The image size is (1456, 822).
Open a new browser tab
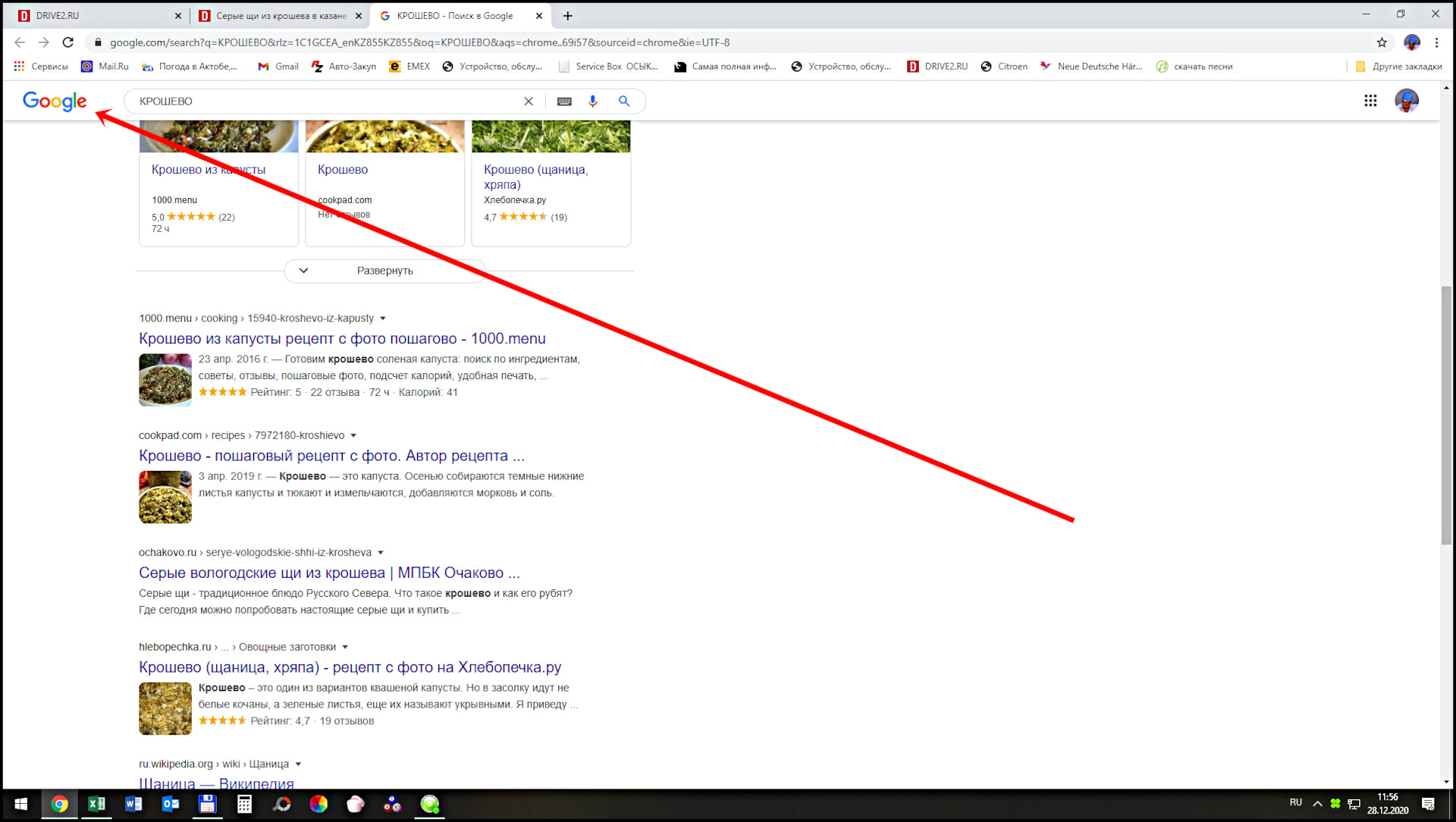click(x=567, y=16)
